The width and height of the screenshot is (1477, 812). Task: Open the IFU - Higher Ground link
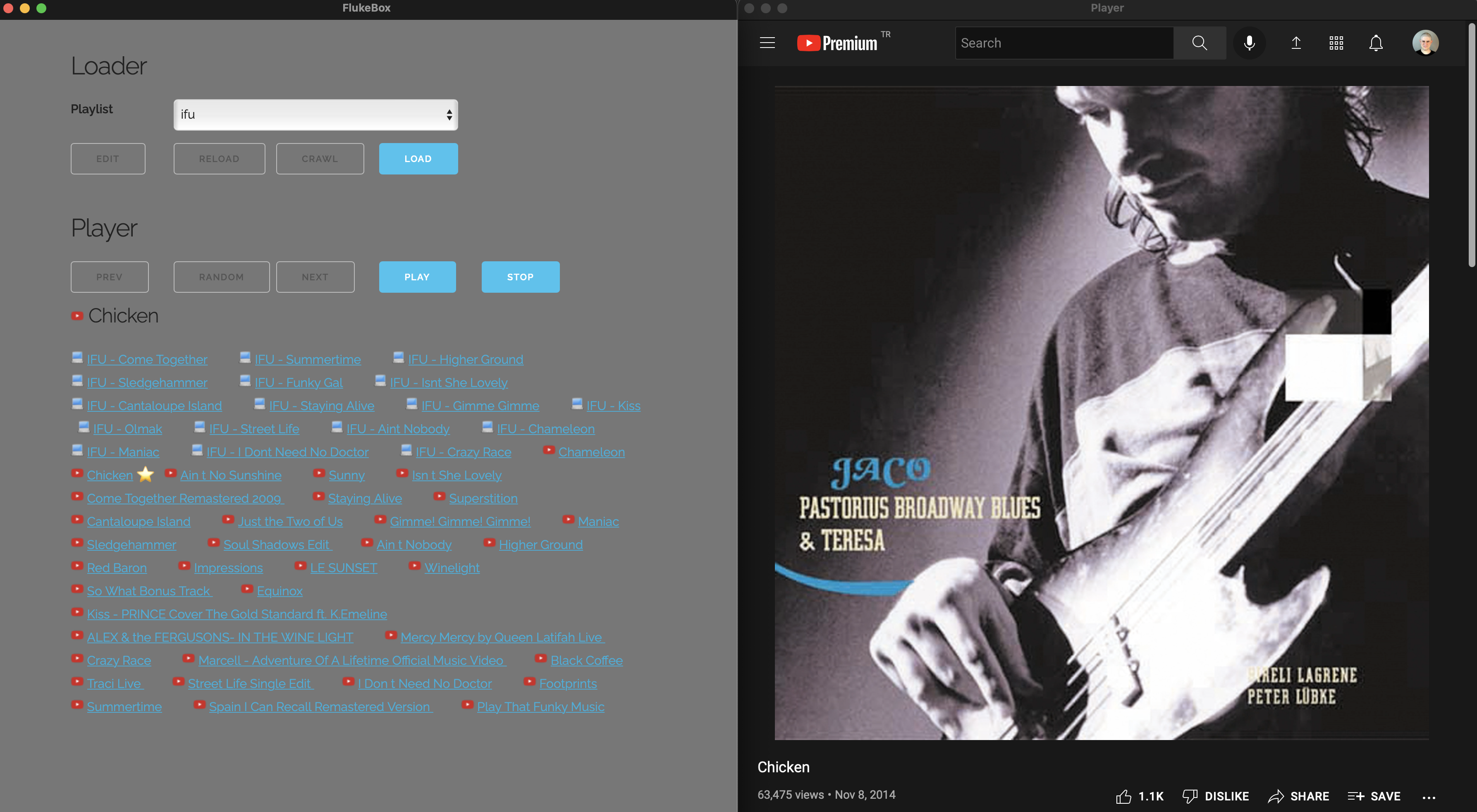465,360
